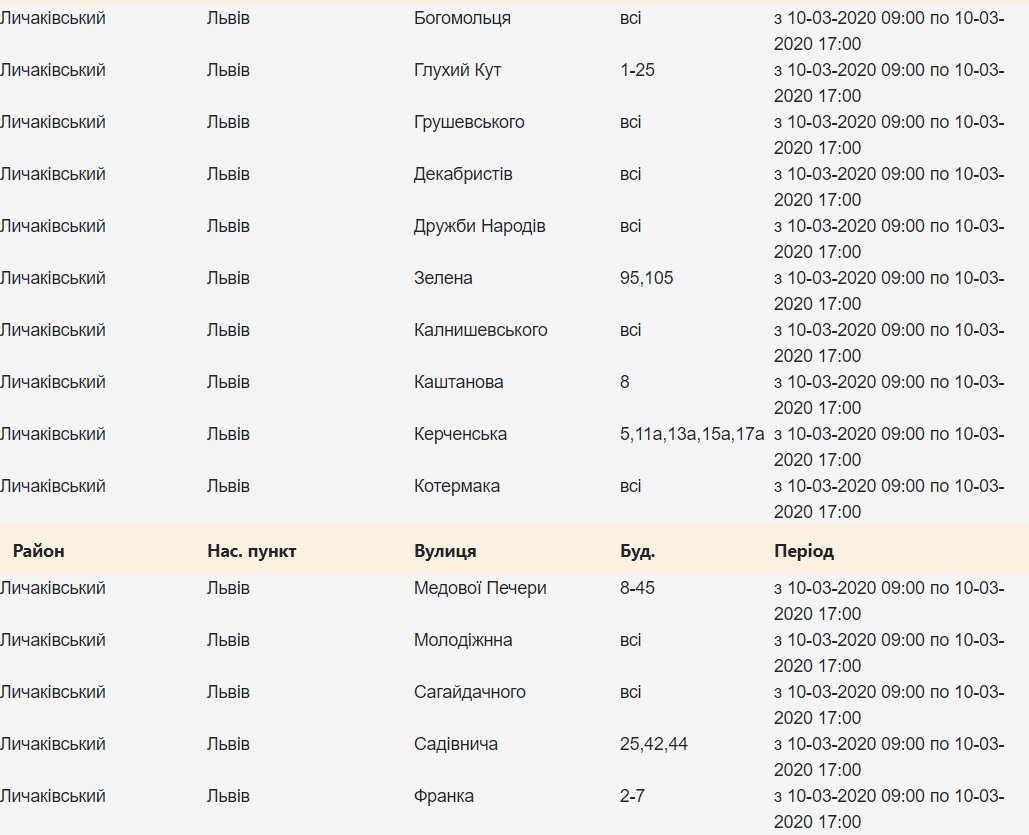Select the Глухий Кут street name
Image resolution: width=1029 pixels, height=835 pixels.
pyautogui.click(x=457, y=70)
